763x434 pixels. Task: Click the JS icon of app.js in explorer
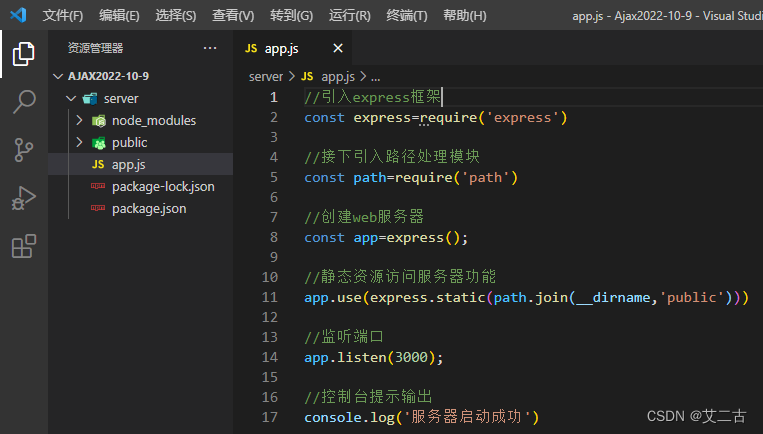[98, 164]
